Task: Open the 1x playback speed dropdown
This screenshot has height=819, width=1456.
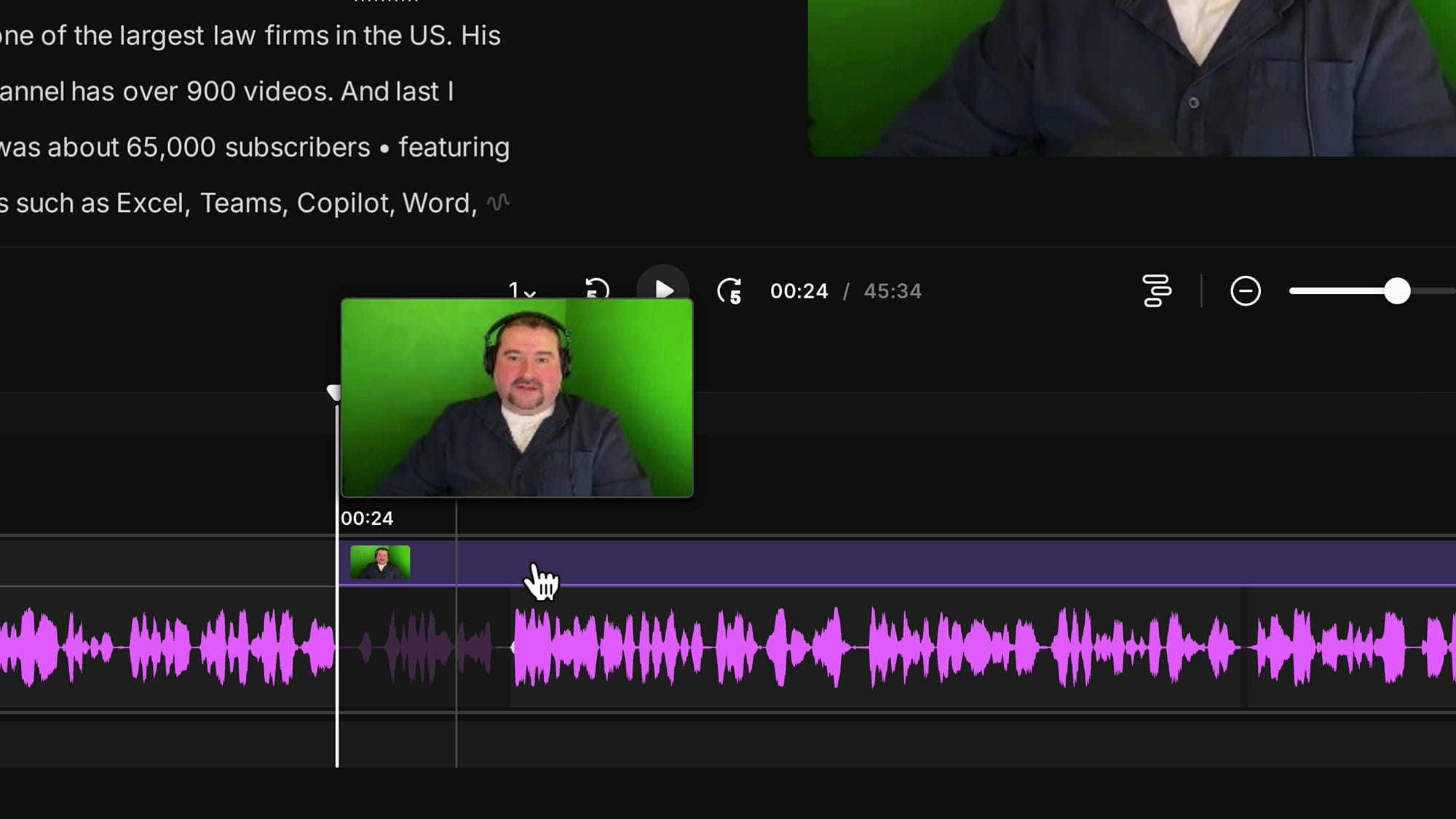Action: 521,290
